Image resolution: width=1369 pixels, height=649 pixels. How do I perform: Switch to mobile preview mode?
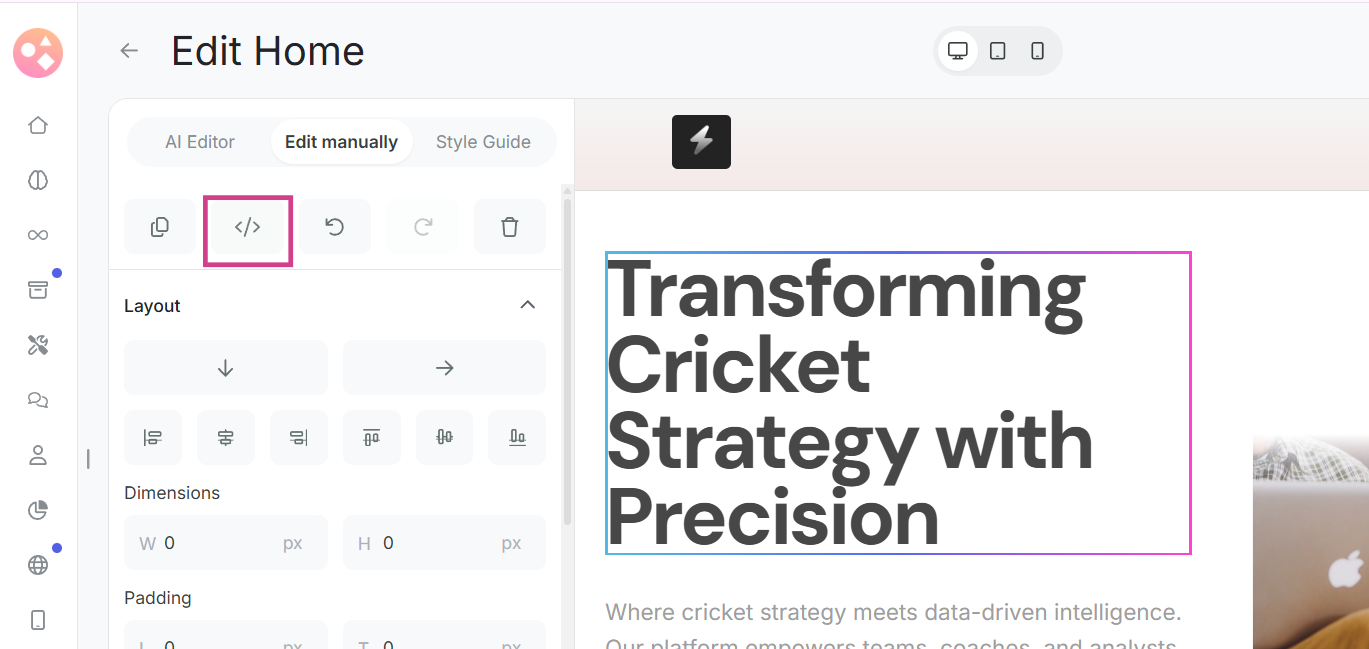tap(1037, 51)
